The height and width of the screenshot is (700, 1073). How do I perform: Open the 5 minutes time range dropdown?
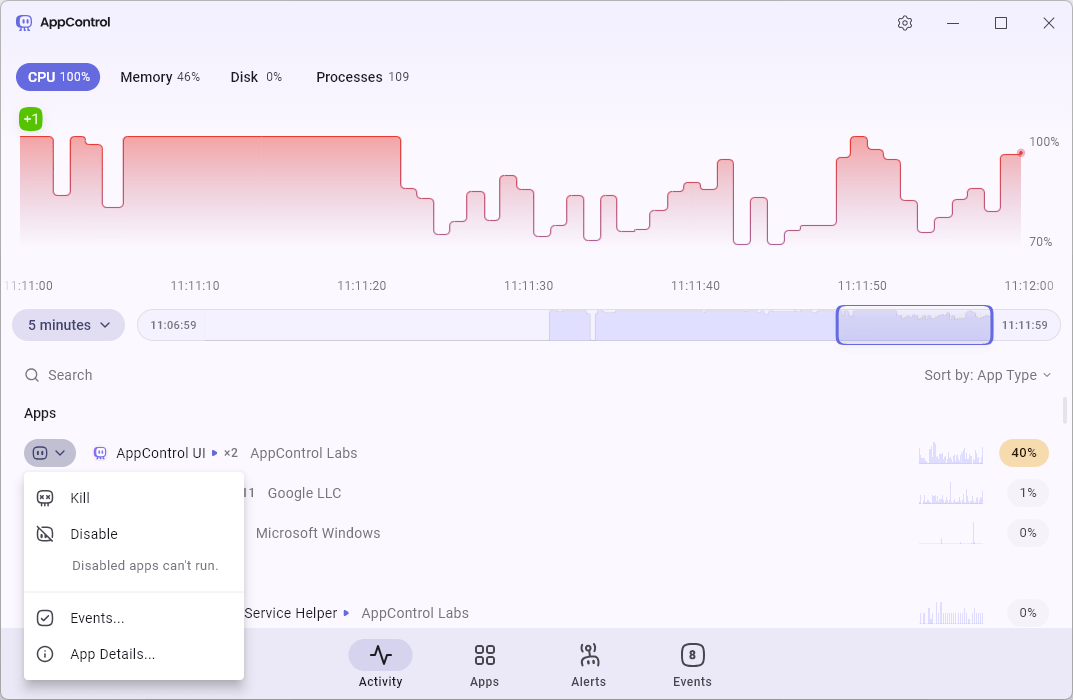pos(68,325)
